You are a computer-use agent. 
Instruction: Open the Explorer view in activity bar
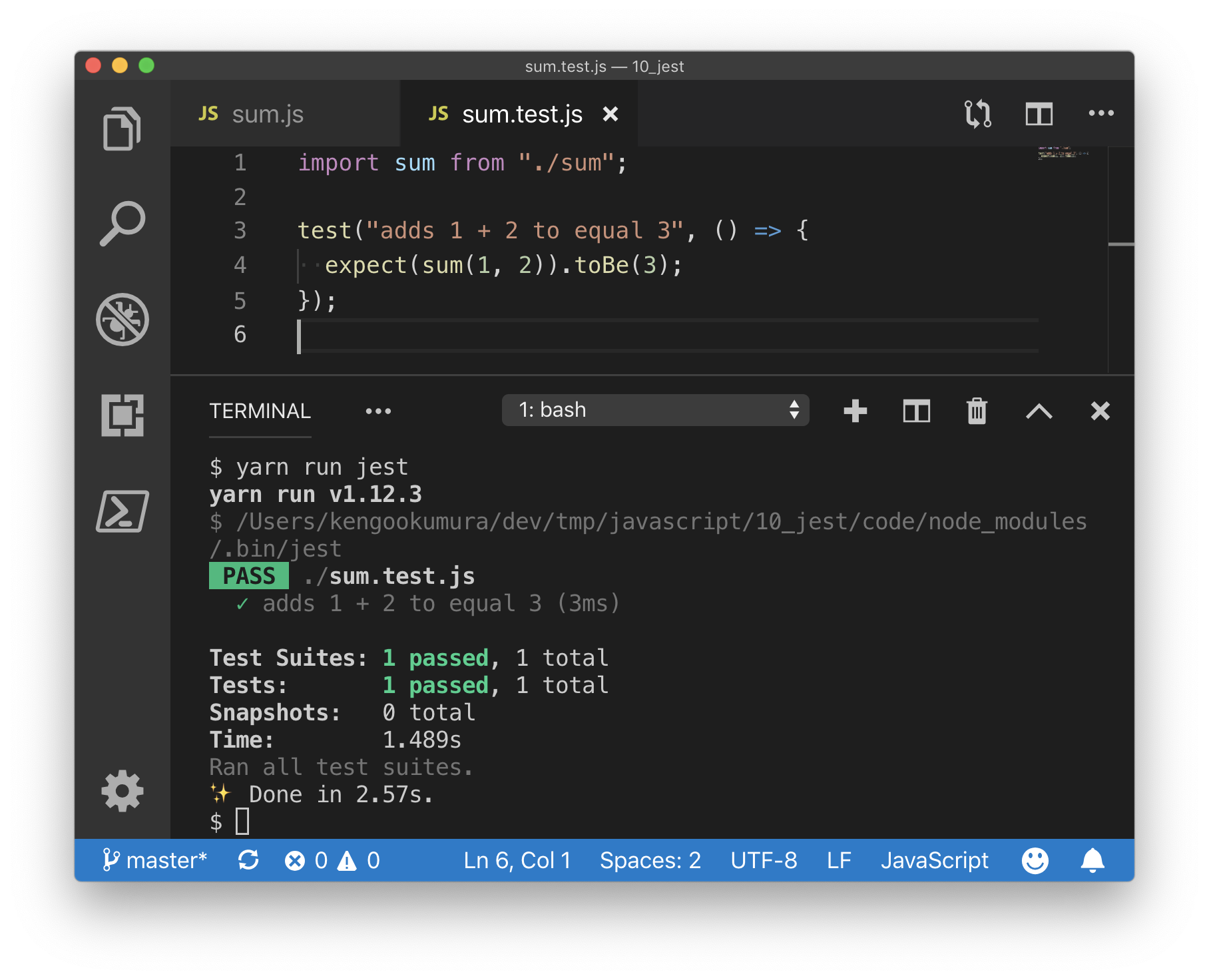point(122,128)
